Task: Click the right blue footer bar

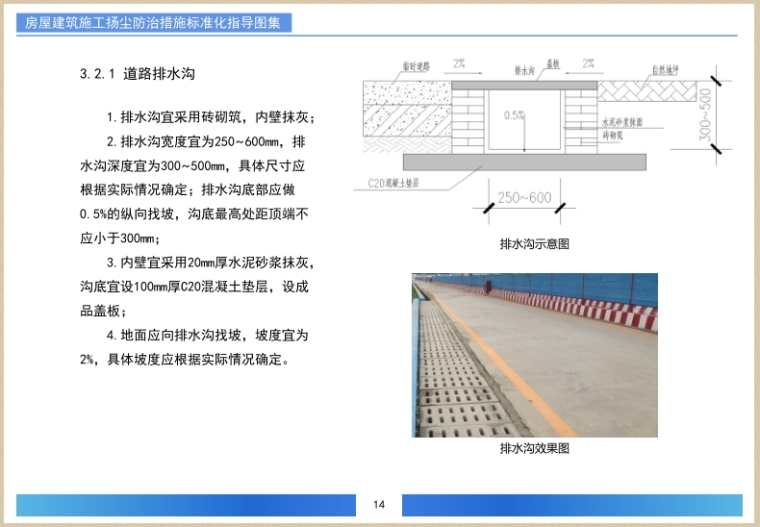Action: 572,505
